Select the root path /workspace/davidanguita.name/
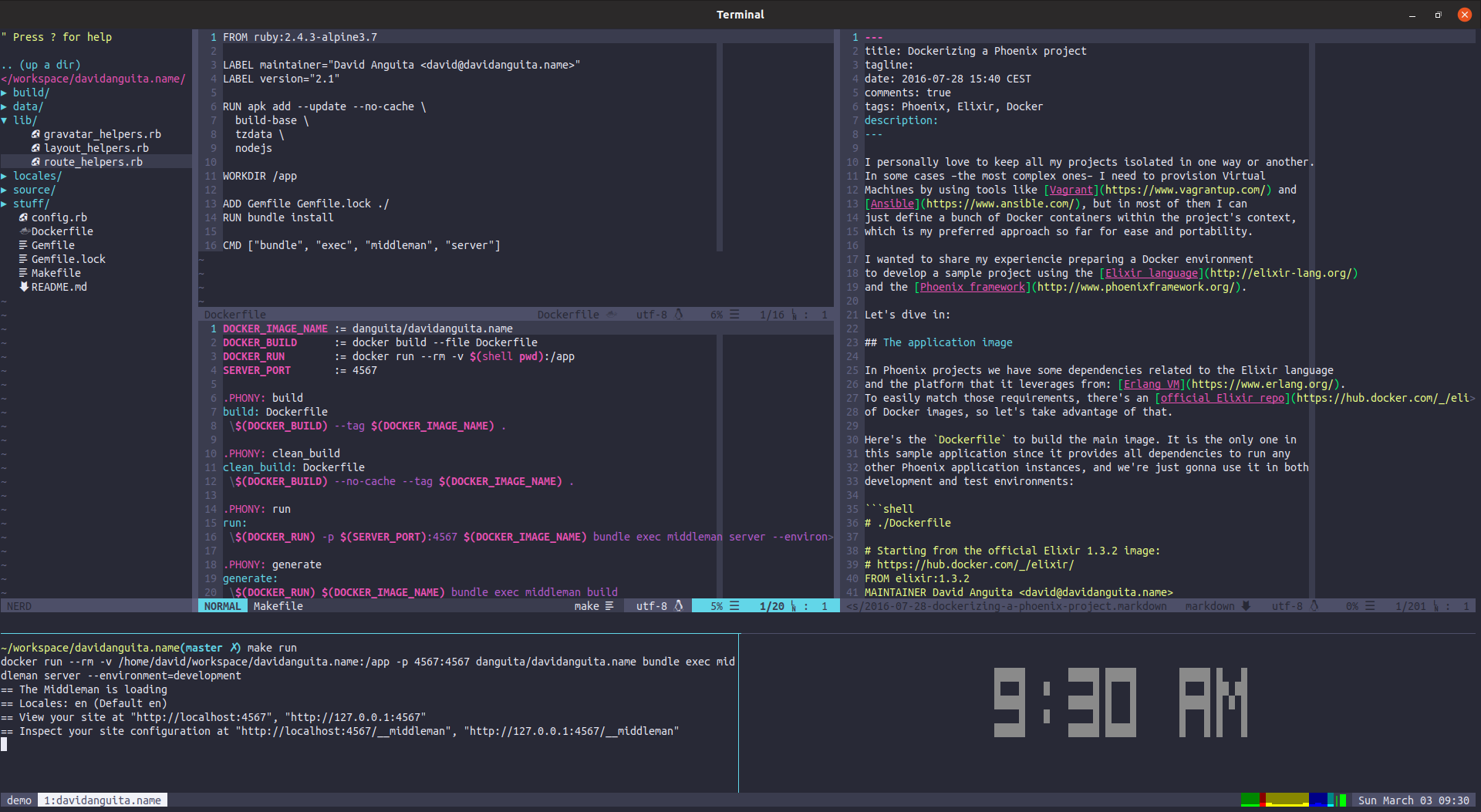The height and width of the screenshot is (812, 1481). point(93,79)
